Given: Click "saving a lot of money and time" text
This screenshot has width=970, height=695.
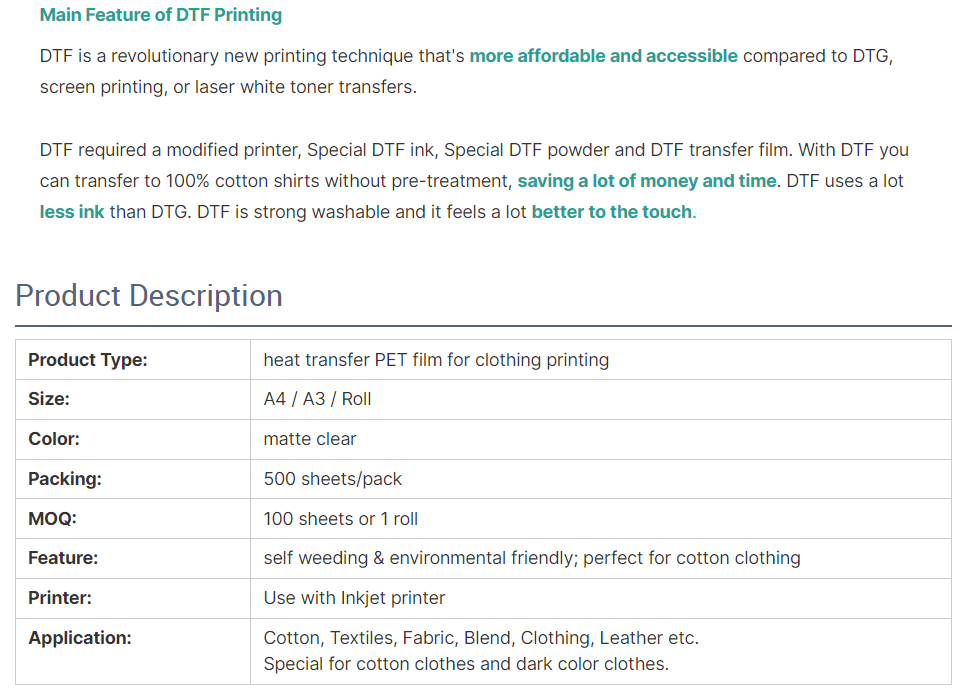Looking at the screenshot, I should click(646, 181).
